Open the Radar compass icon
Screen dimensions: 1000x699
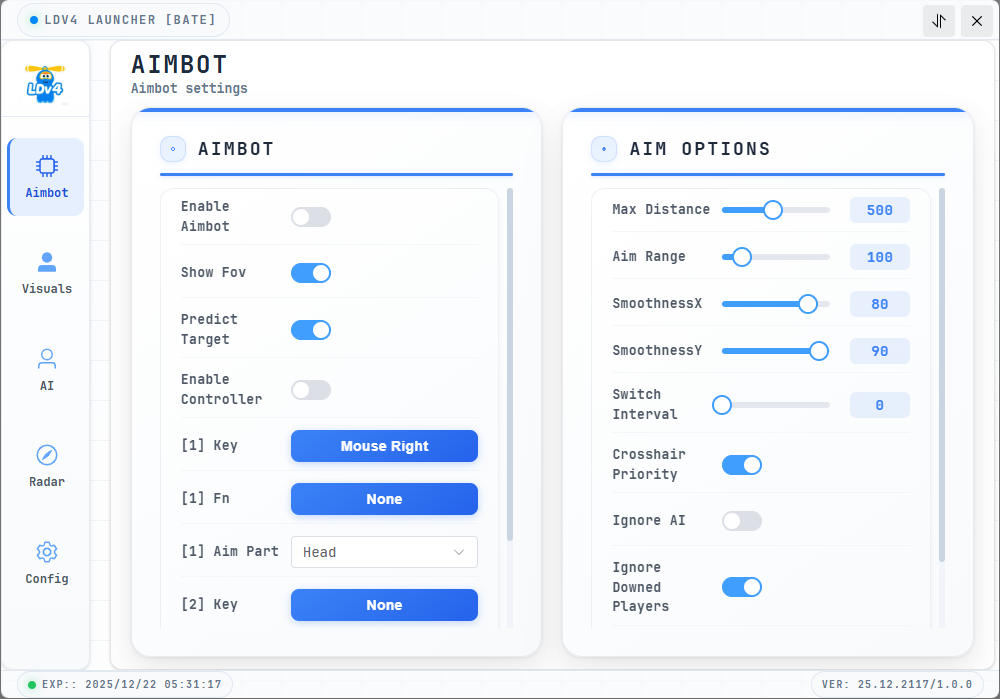tap(46, 455)
